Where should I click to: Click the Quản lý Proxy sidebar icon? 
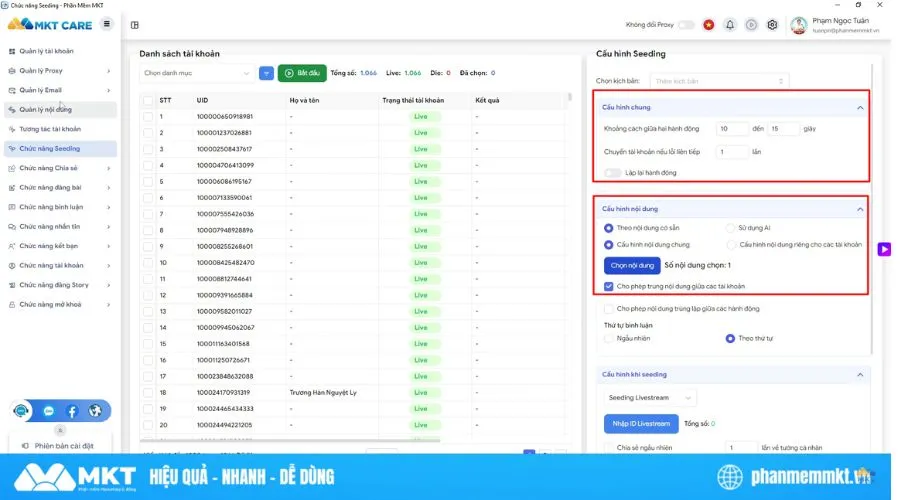point(12,71)
